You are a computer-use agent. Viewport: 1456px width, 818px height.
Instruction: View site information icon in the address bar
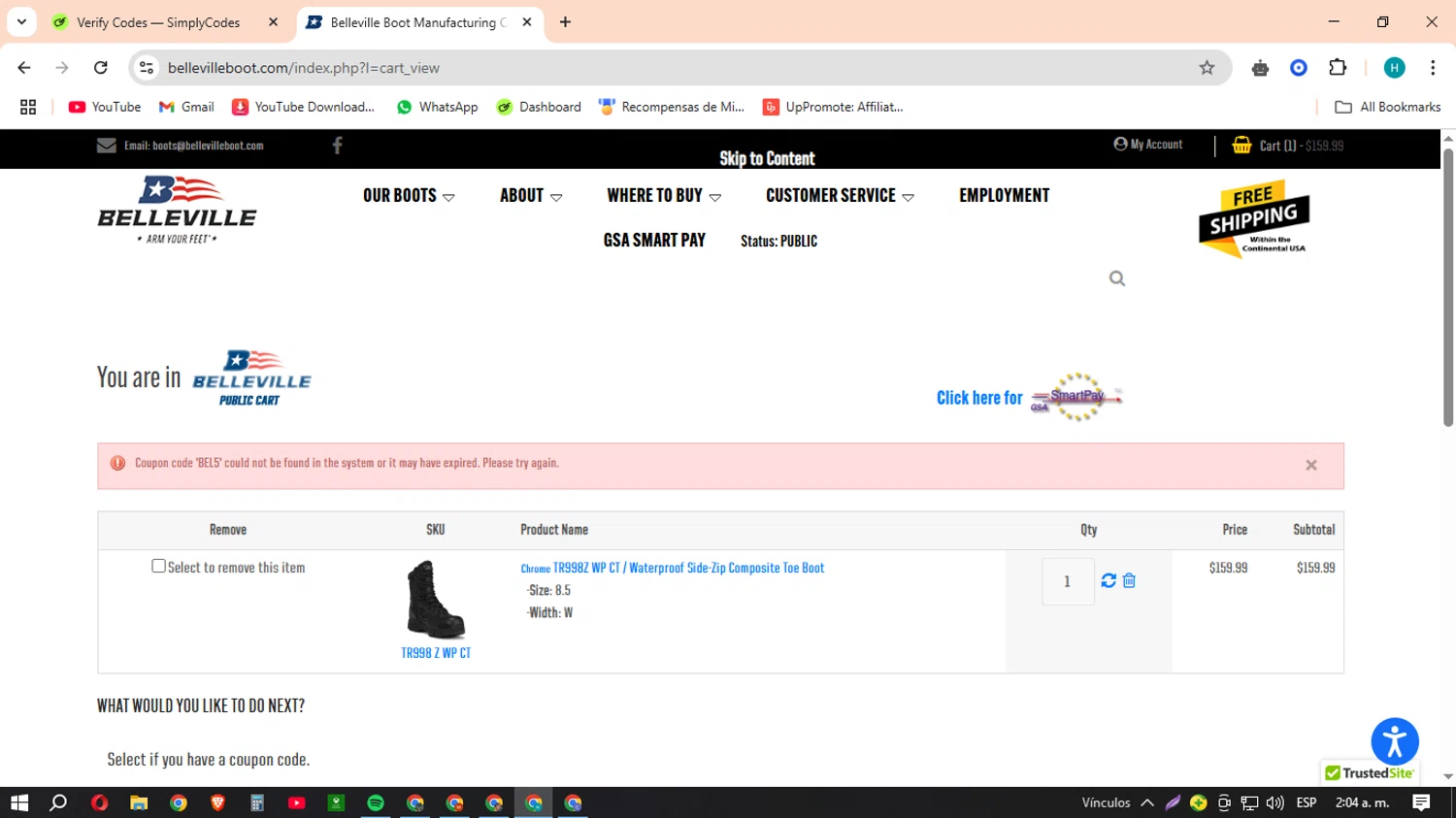pos(147,68)
